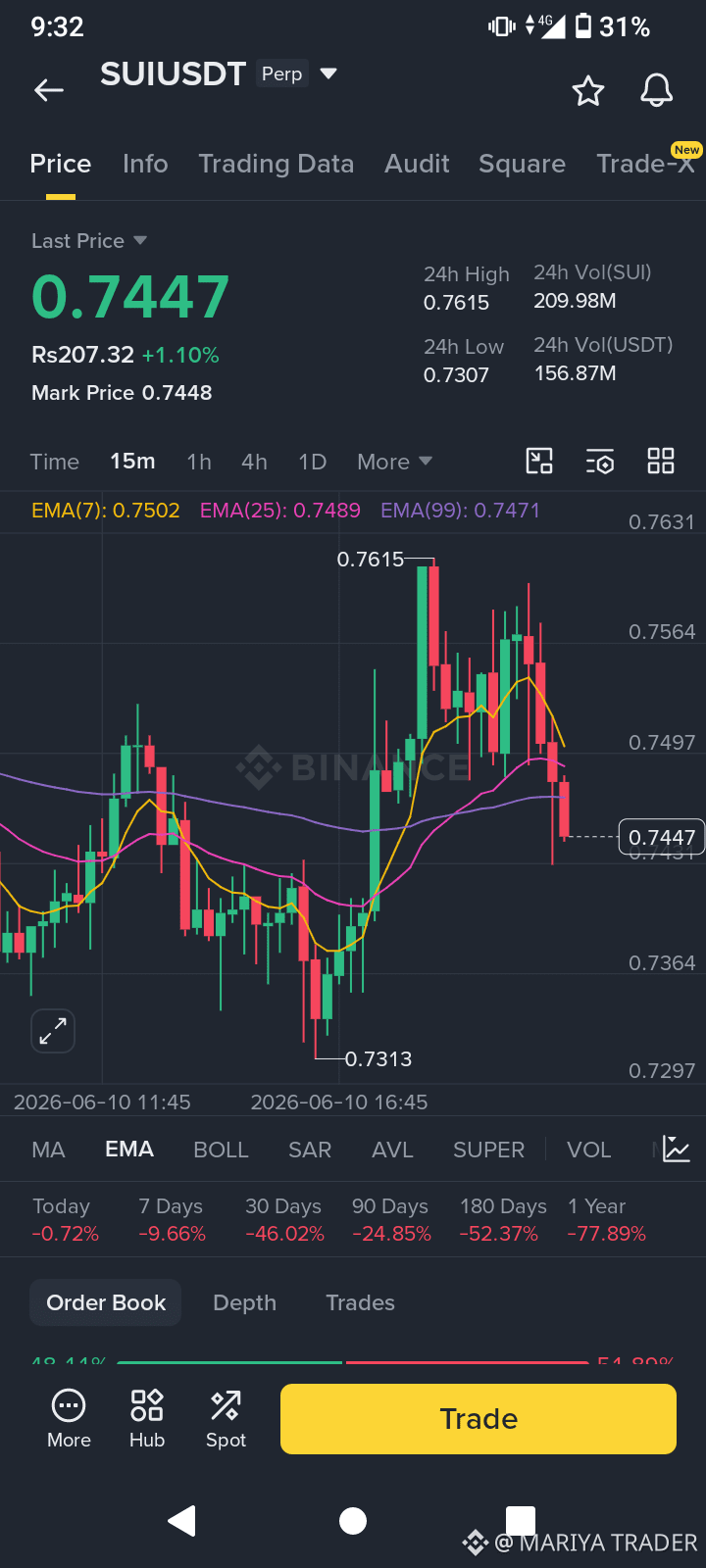Image resolution: width=706 pixels, height=1568 pixels.
Task: Enable the VOL sub-indicator
Action: 588,1150
